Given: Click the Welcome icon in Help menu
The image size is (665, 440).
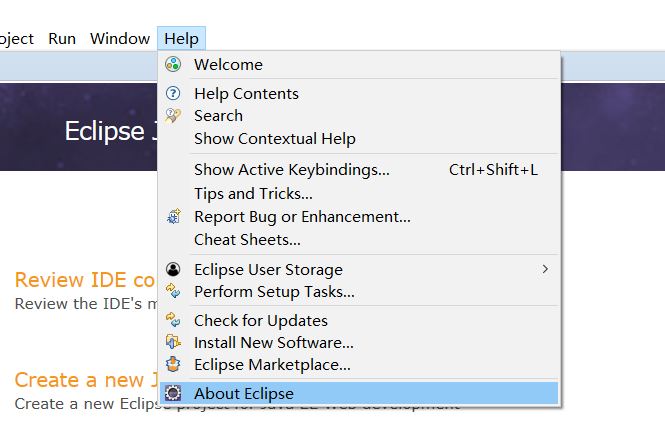Looking at the screenshot, I should pyautogui.click(x=173, y=64).
